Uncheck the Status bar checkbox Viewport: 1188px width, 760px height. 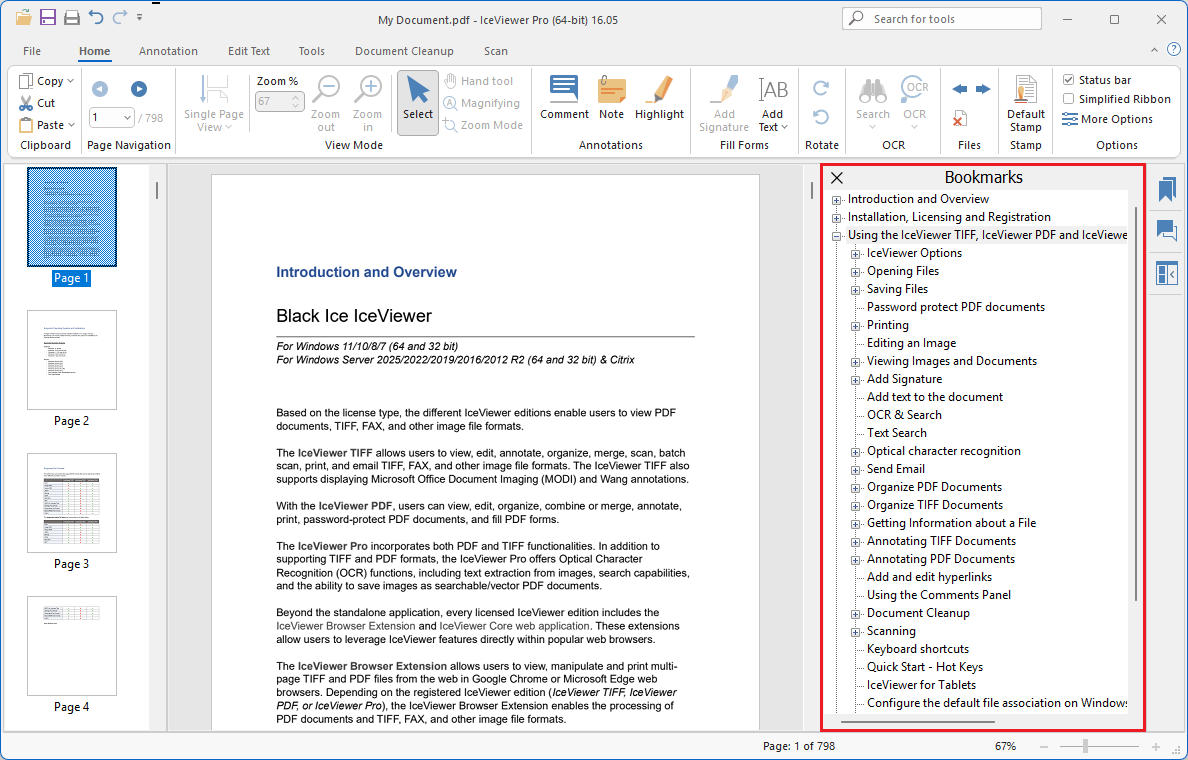pos(1068,80)
